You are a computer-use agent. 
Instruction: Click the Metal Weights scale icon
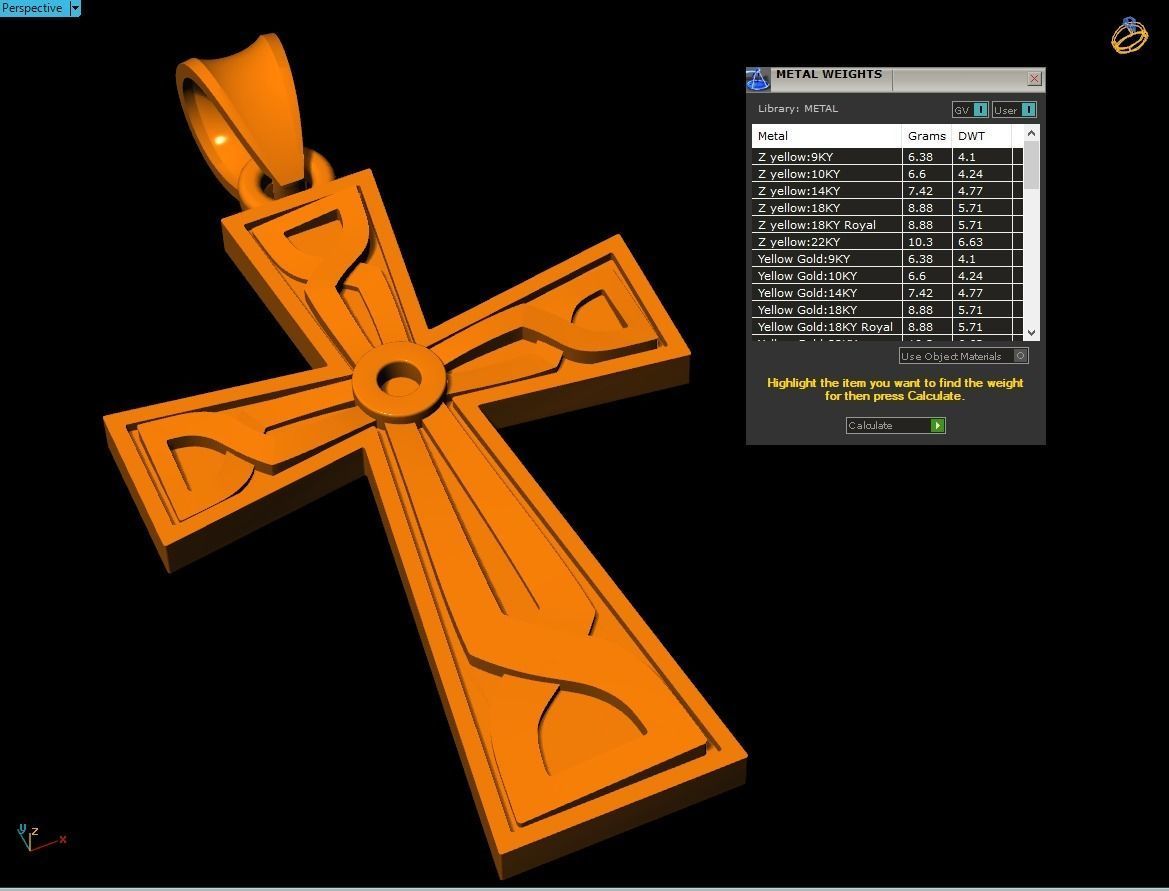(757, 79)
